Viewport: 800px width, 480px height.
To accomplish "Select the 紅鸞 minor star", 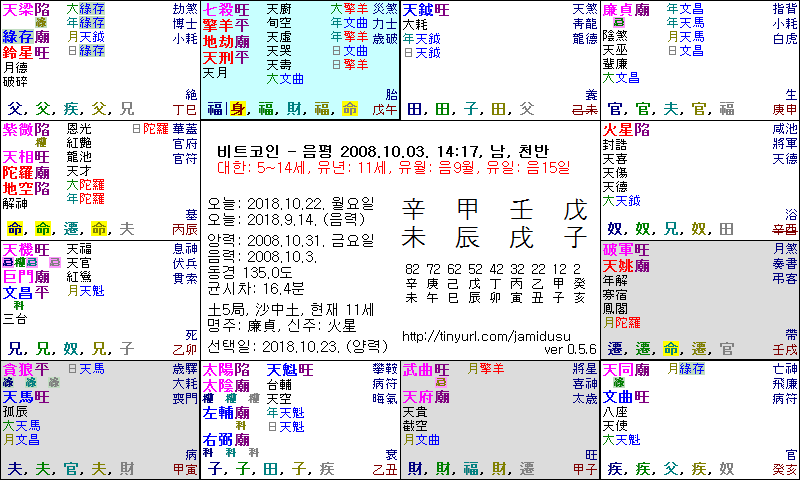I will click(79, 276).
